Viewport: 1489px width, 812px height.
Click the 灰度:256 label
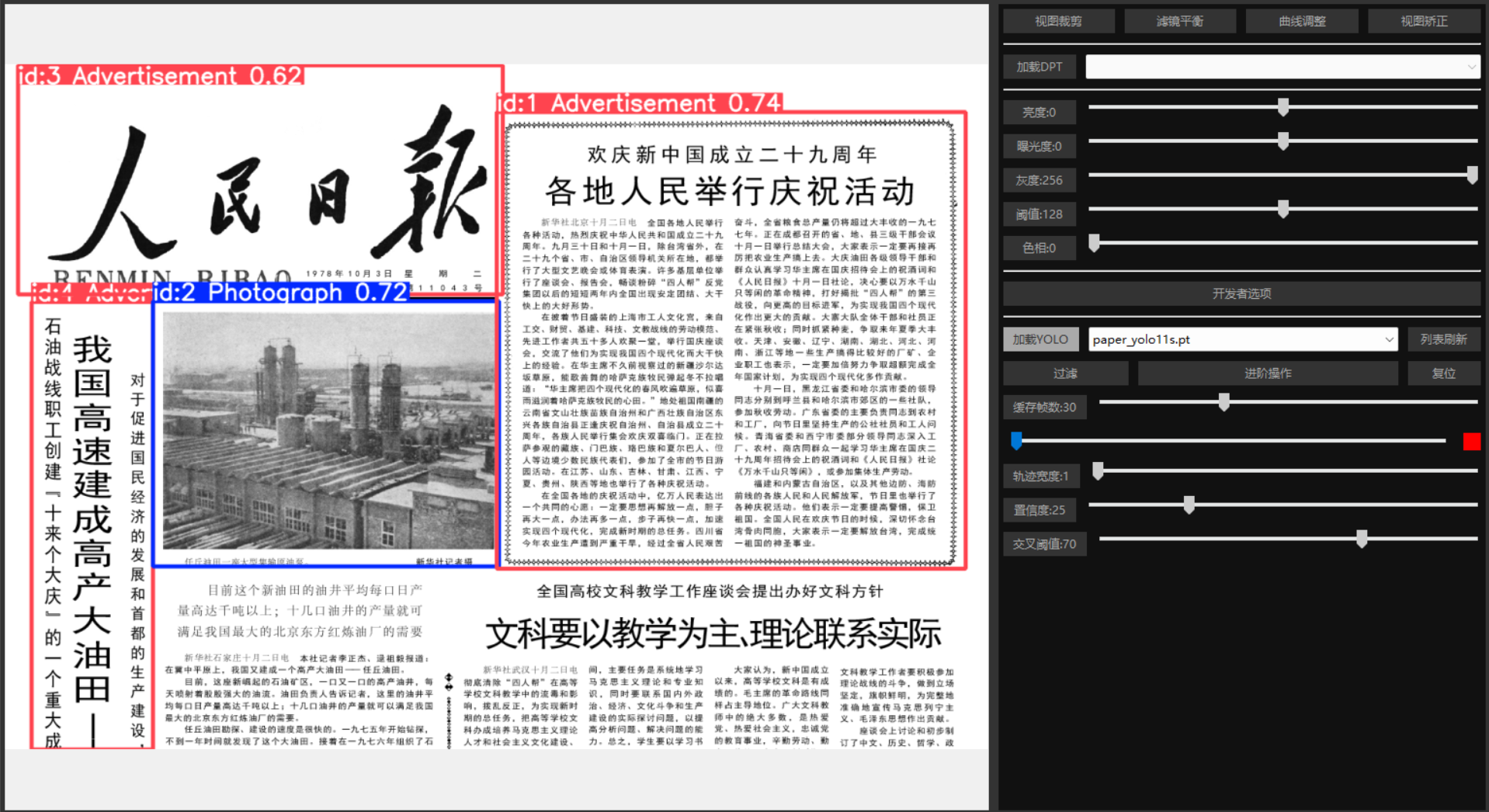(x=1040, y=180)
